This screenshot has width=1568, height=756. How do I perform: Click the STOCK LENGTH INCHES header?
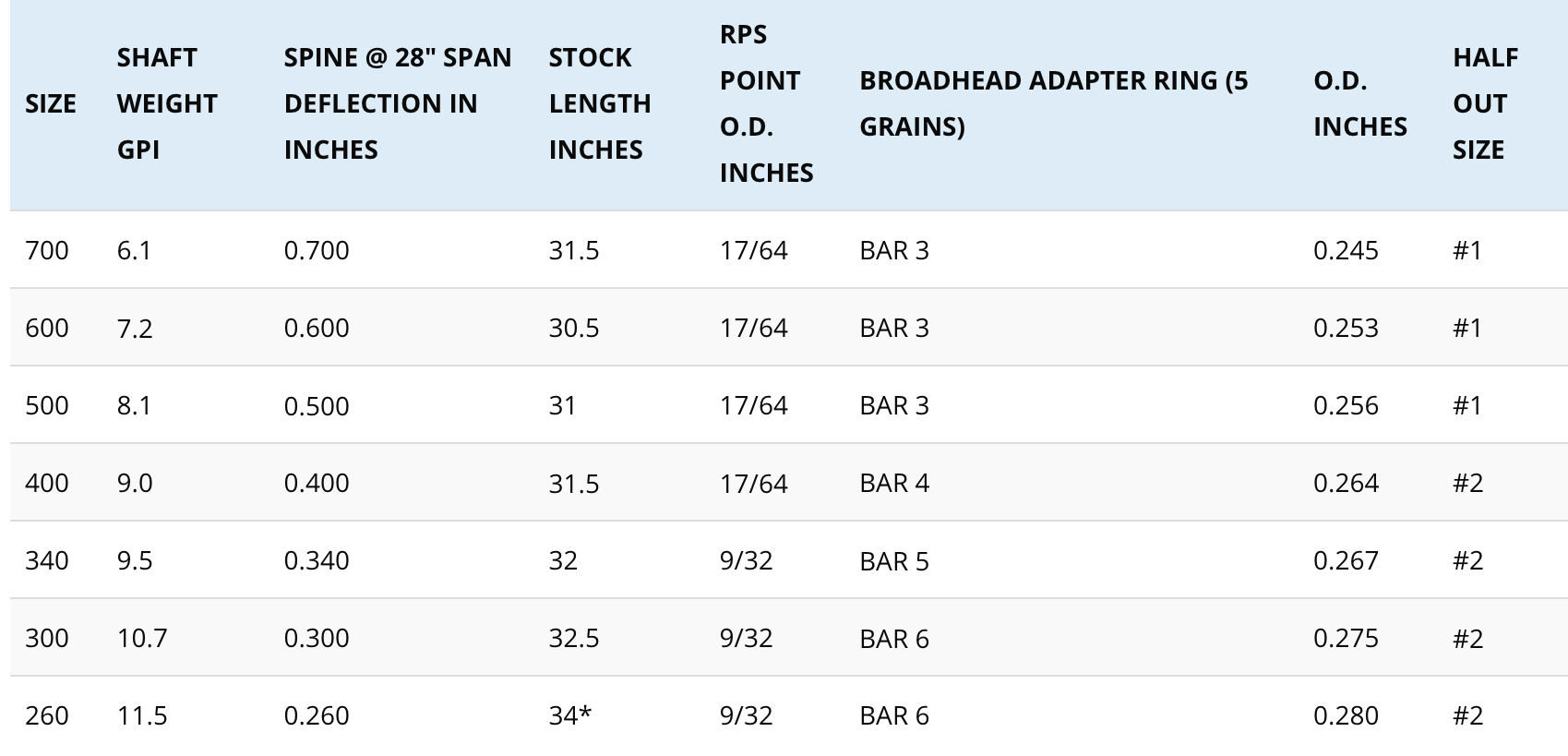[x=600, y=103]
